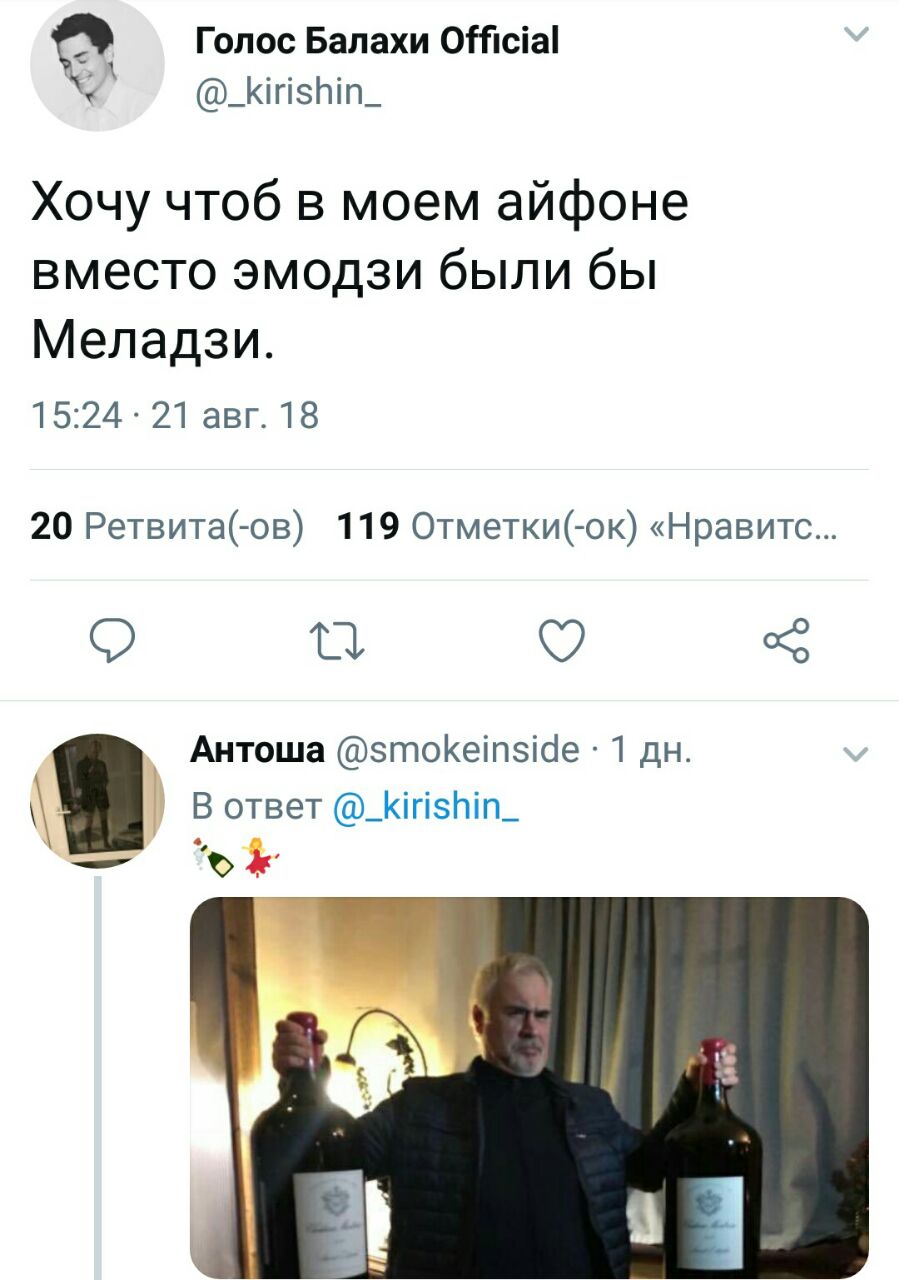Expand the main tweet options chevron
The image size is (899, 1280).
(857, 36)
